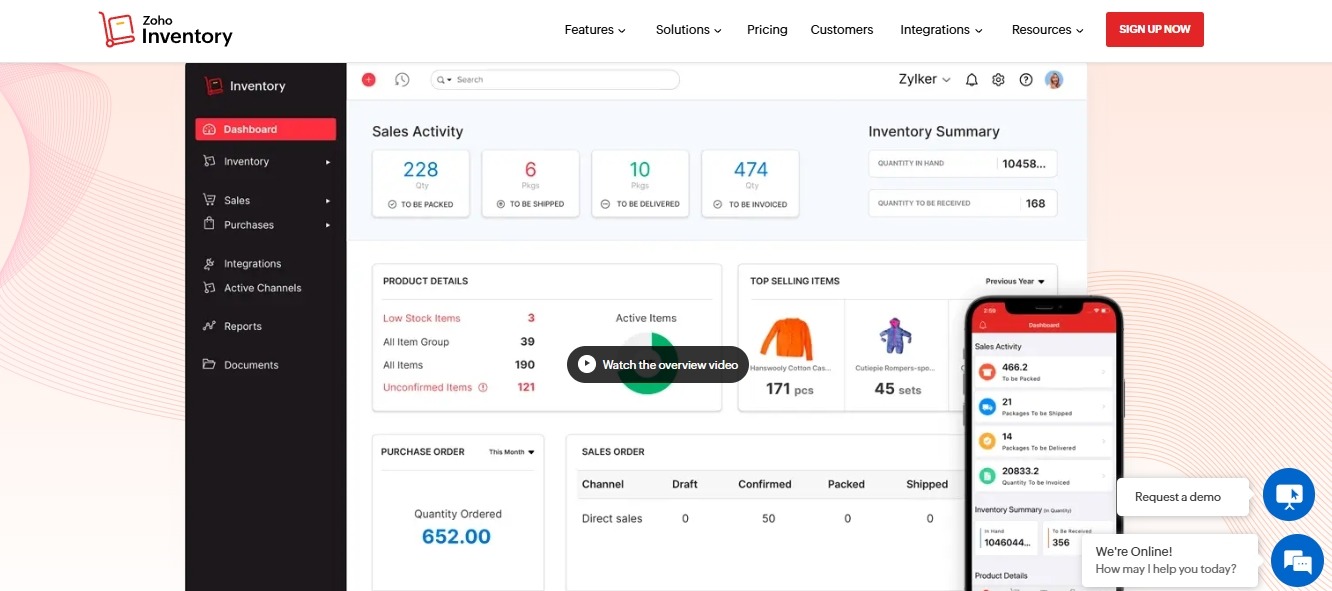
Task: Open the Previous Year dropdown
Action: point(1015,281)
